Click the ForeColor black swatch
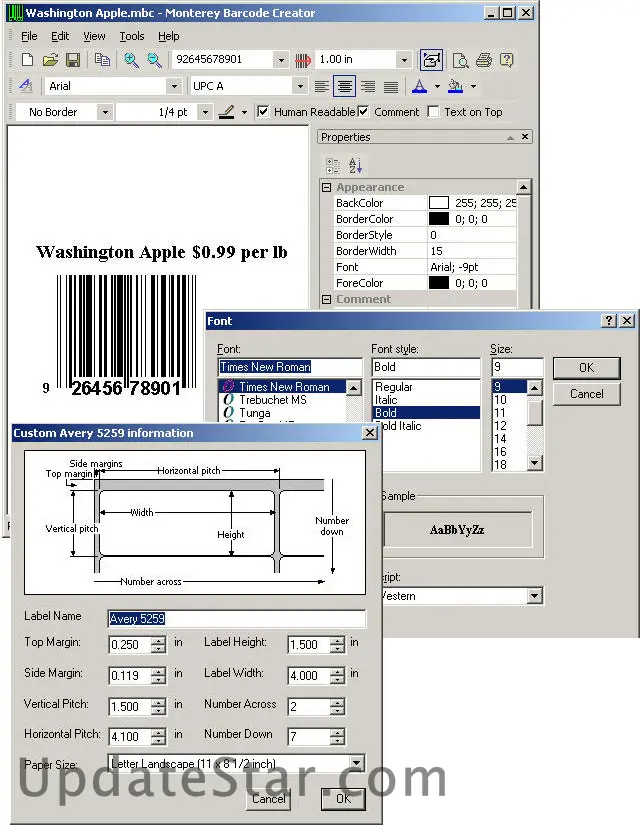 tap(438, 283)
